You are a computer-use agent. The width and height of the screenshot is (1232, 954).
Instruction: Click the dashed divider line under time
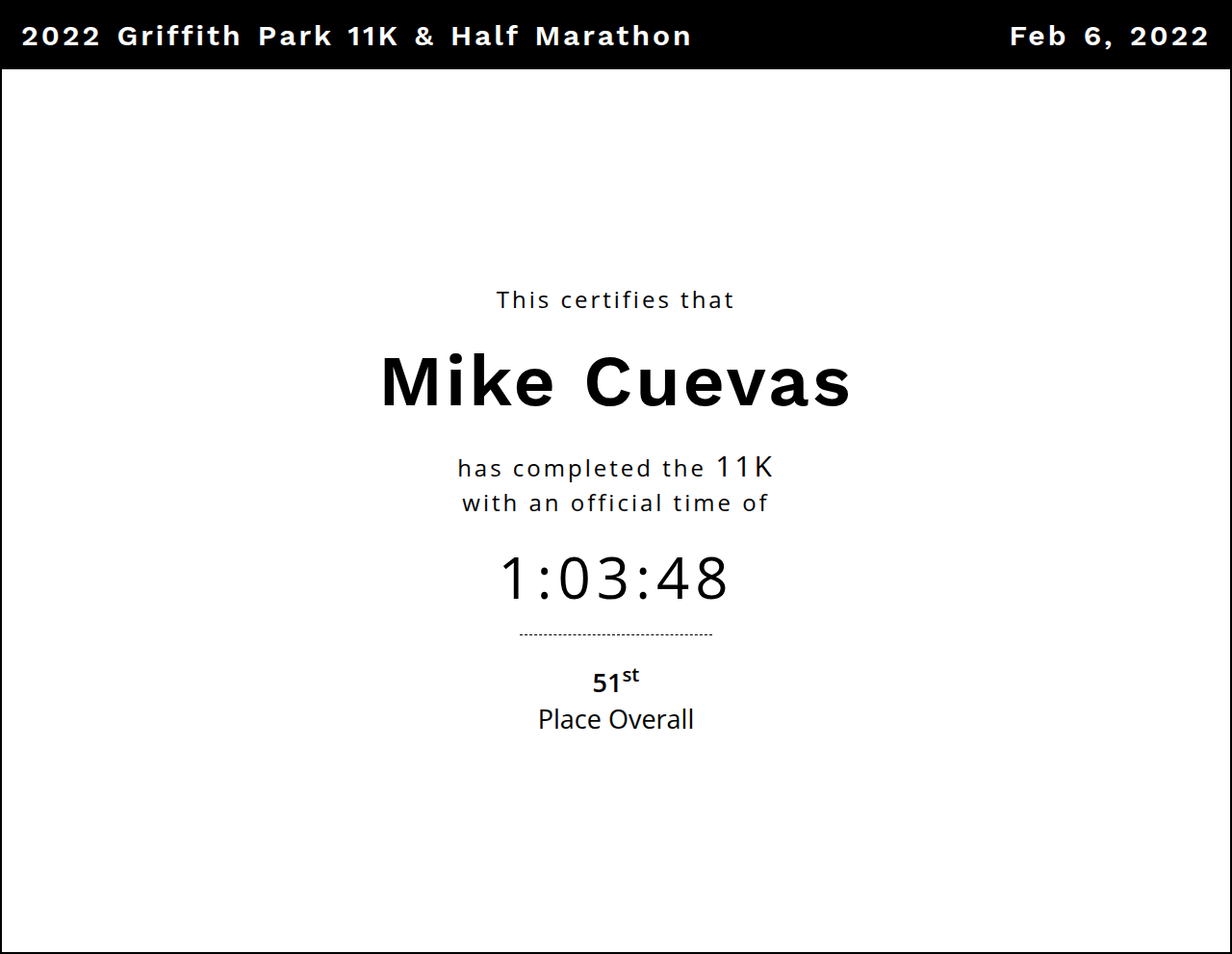coord(615,634)
